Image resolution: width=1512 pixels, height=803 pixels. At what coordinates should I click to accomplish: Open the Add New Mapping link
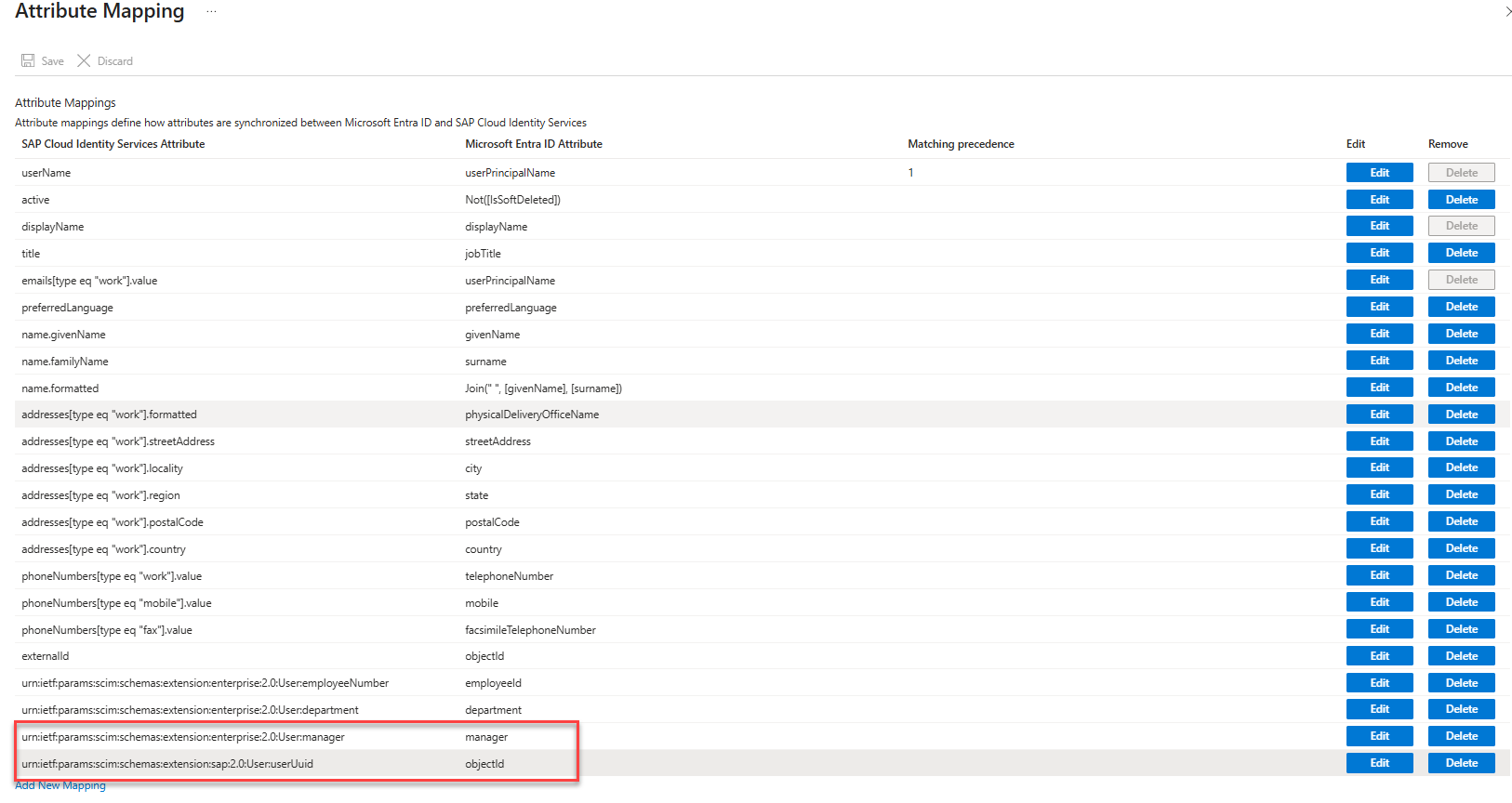pos(60,785)
